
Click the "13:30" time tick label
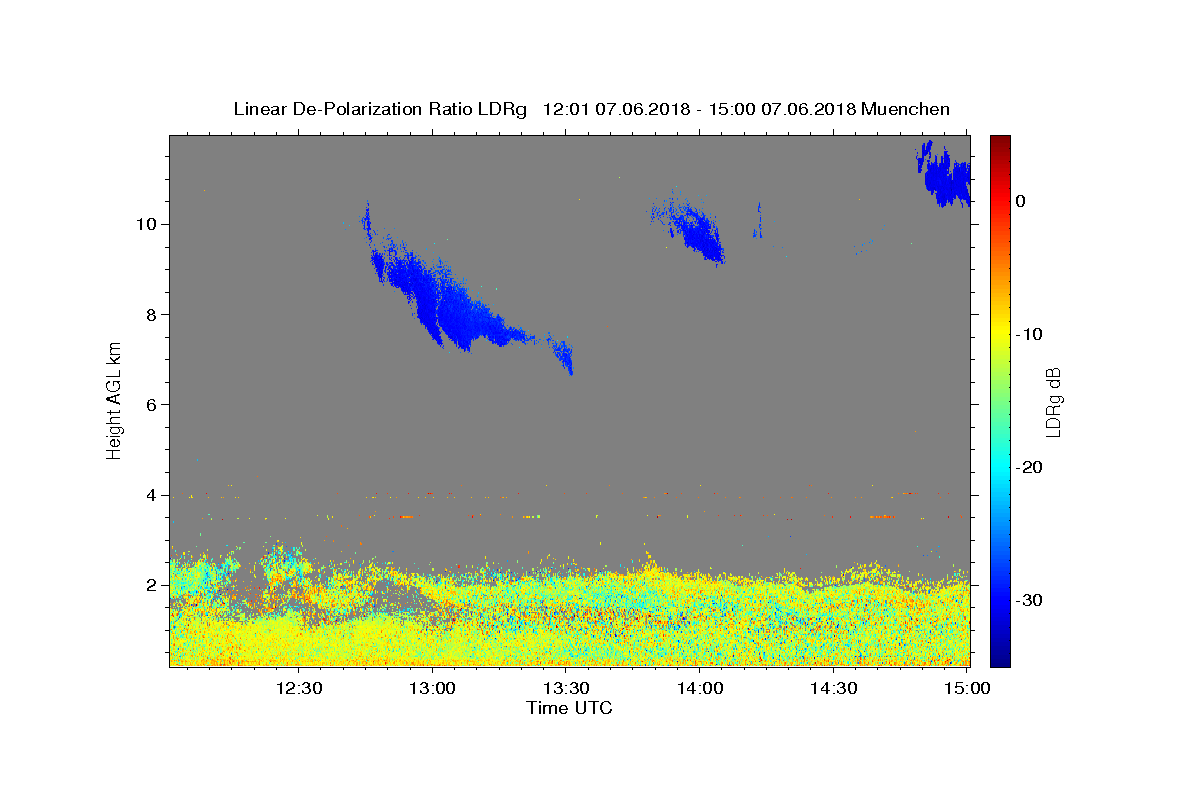566,688
